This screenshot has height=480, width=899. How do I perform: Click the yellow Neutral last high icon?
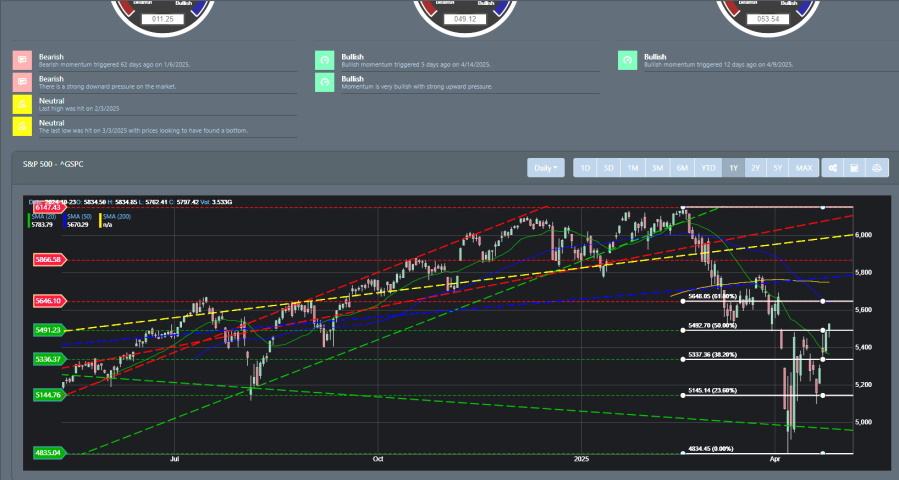click(21, 104)
